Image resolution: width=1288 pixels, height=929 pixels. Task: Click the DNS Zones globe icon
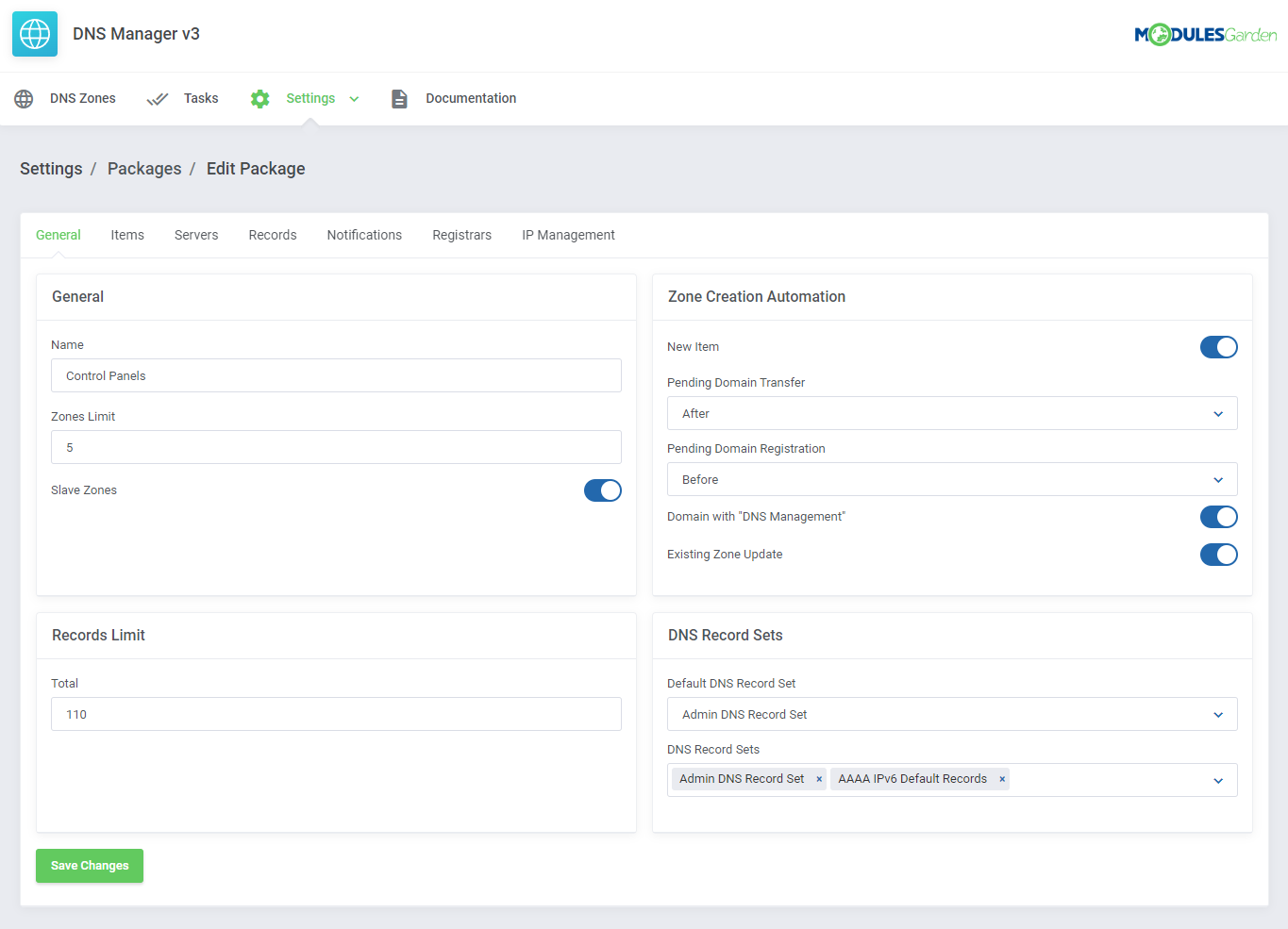point(24,99)
